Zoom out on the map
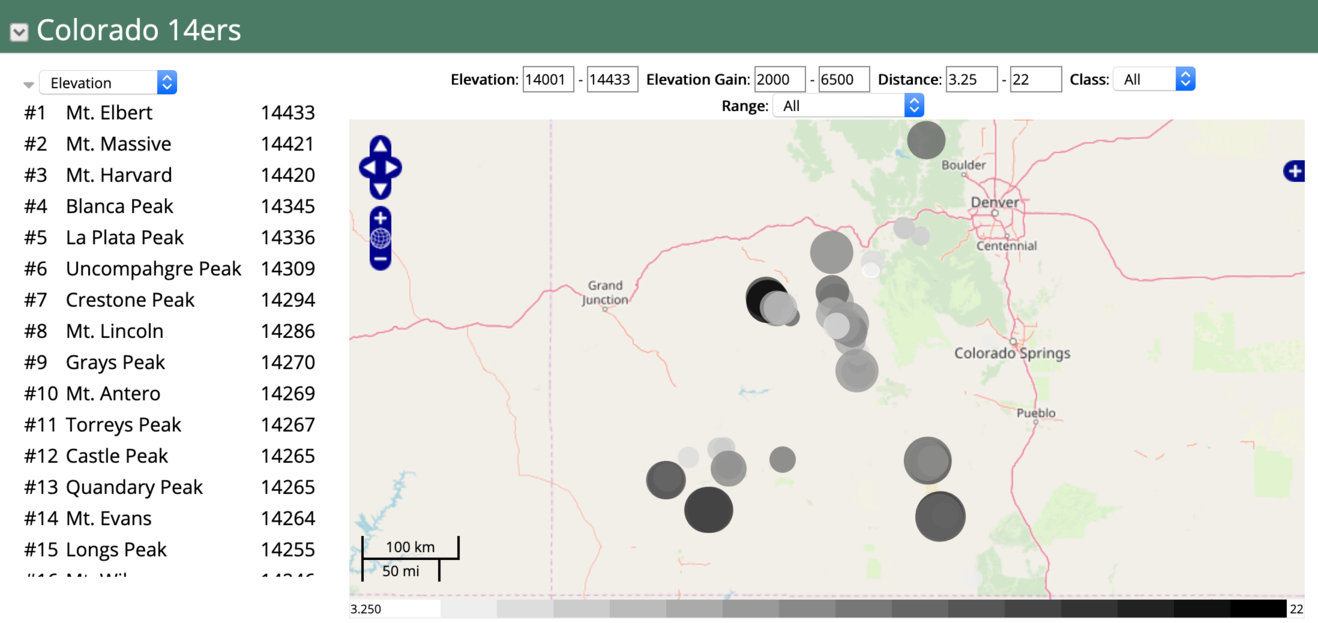The width and height of the screenshot is (1318, 623). click(380, 259)
